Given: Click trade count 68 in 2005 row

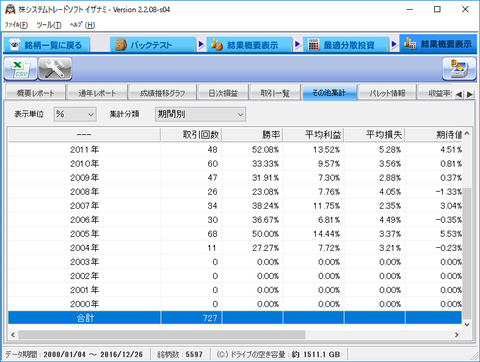Looking at the screenshot, I should pos(212,234).
